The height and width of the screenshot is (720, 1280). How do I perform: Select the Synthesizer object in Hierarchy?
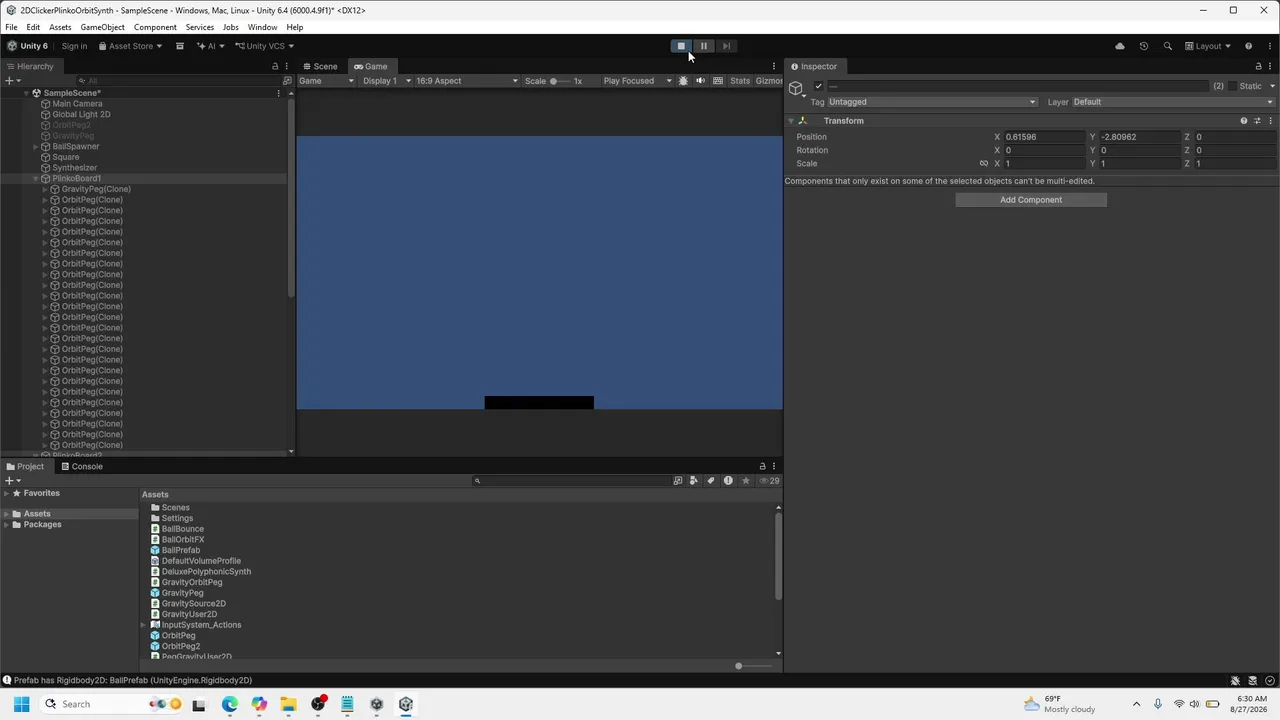click(74, 168)
